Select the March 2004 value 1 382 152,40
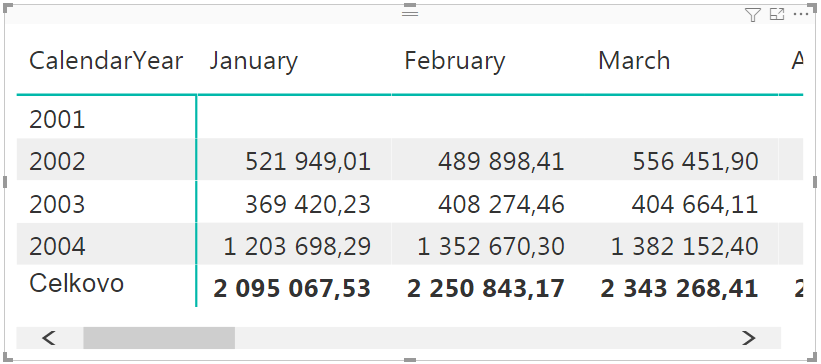Image resolution: width=821 pixels, height=364 pixels. (x=684, y=246)
